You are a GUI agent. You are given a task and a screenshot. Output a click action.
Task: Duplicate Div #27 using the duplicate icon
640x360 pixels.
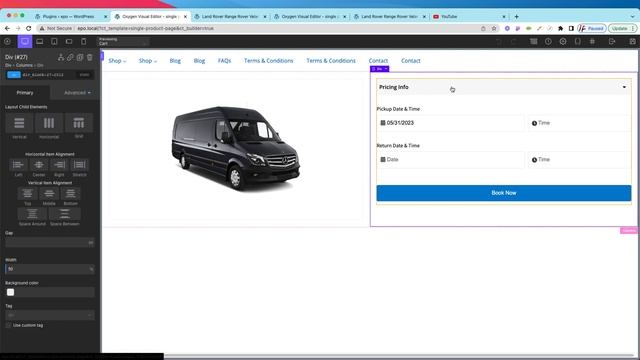[x=80, y=57]
